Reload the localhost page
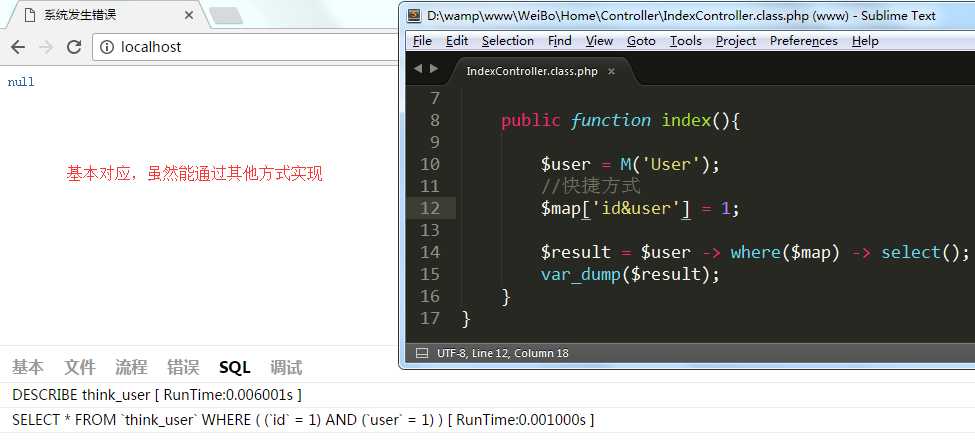Image resolution: width=975 pixels, height=440 pixels. click(x=74, y=47)
